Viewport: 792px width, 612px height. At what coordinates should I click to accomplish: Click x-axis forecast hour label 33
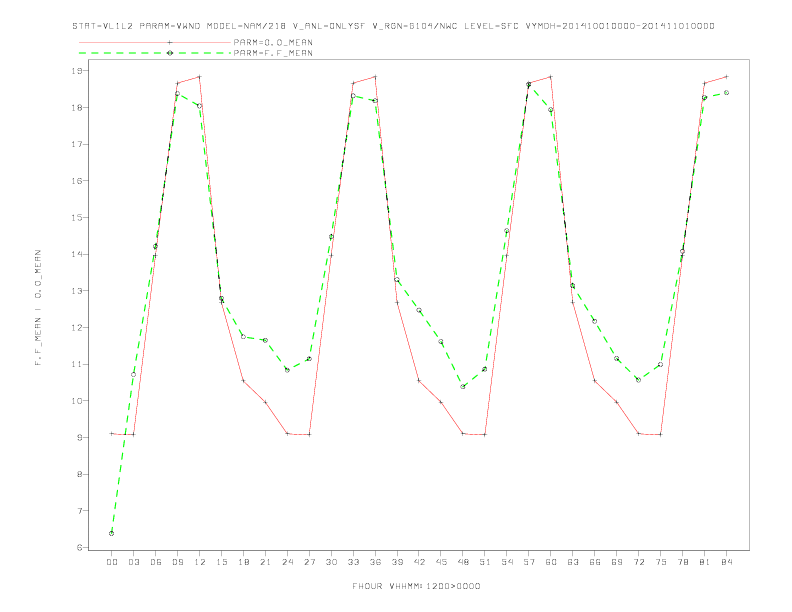tap(353, 562)
